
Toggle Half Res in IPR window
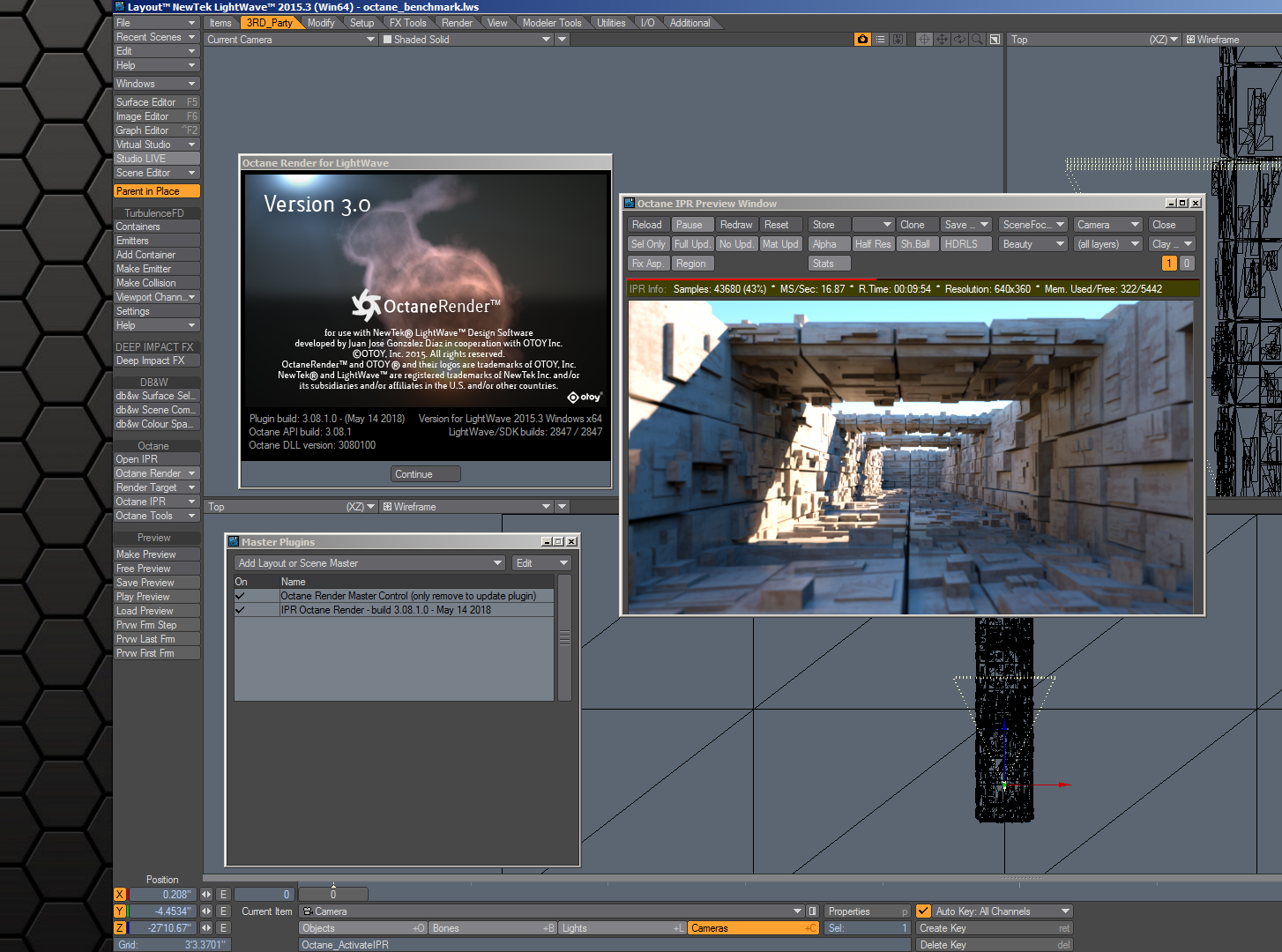pyautogui.click(x=873, y=244)
